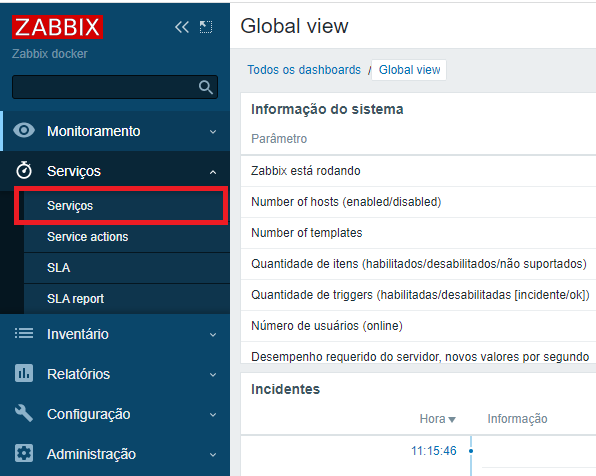Click the Serviços stopwatch icon
This screenshot has width=596, height=476.
click(24, 170)
